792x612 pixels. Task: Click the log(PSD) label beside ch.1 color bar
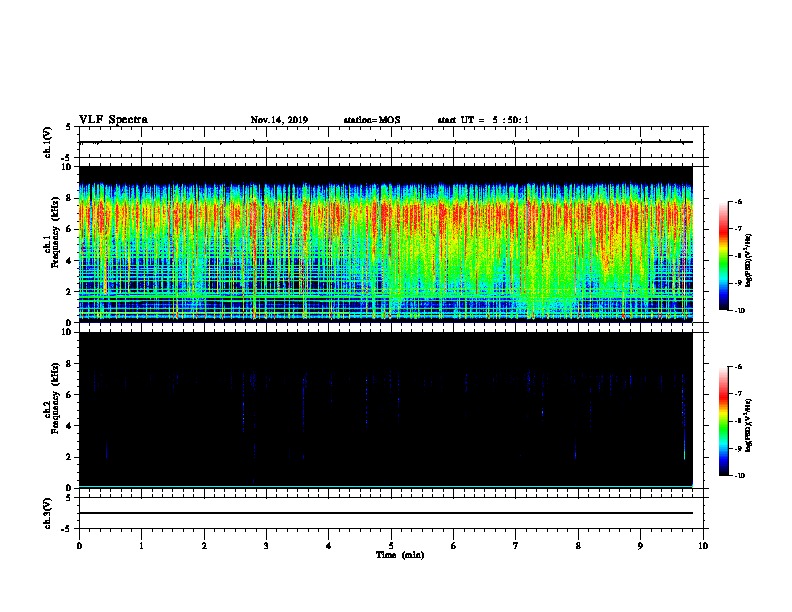[x=748, y=261]
